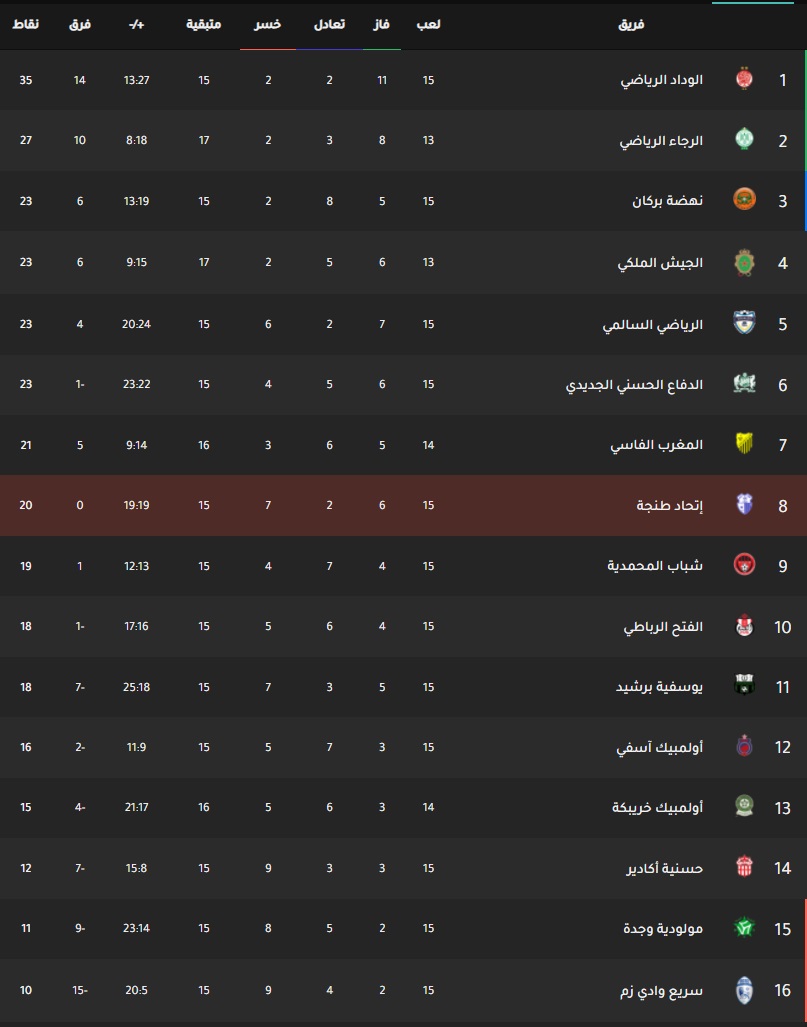Click the حسنية أكادير striped crest
This screenshot has height=1027, width=807.
[744, 867]
